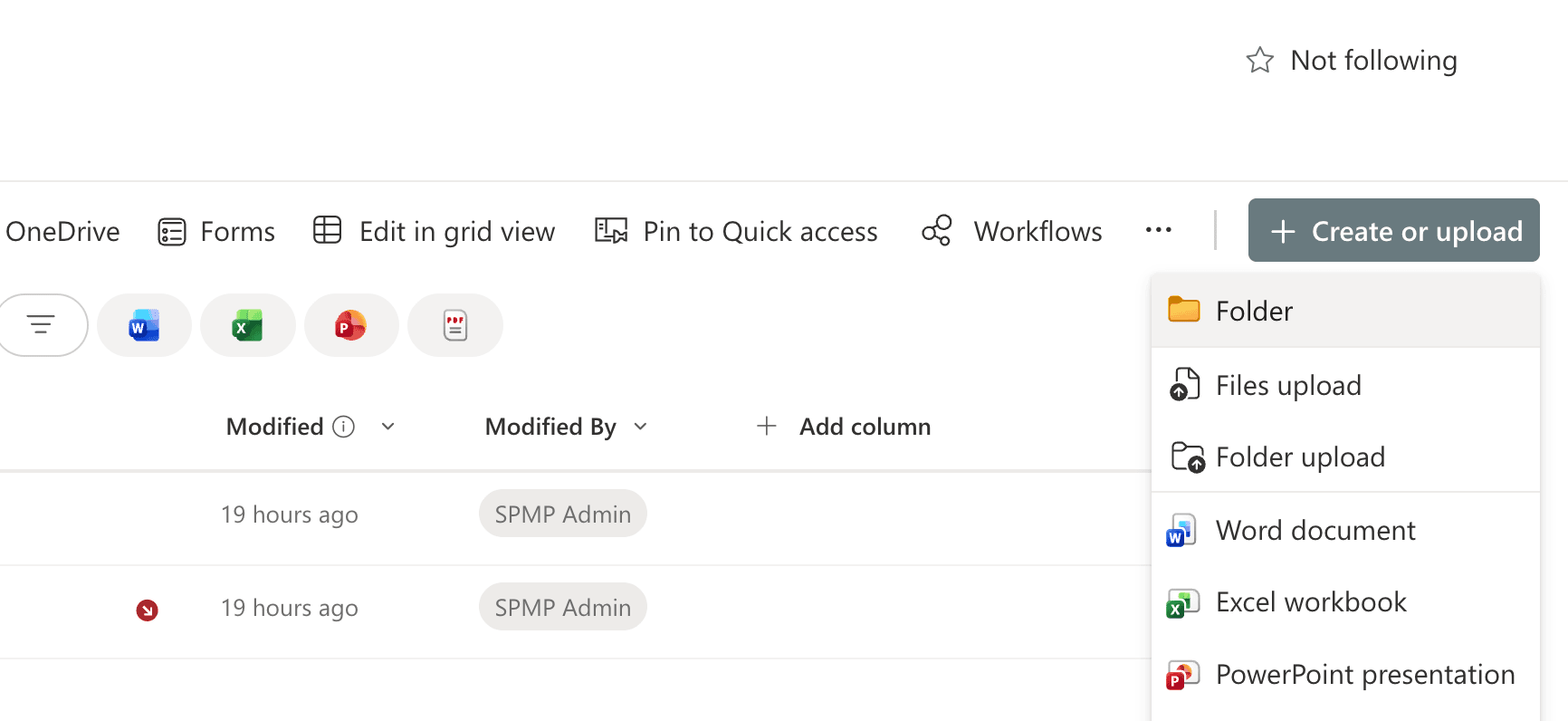Select Folder from the create menu
The height and width of the screenshot is (721, 1568).
tap(1254, 311)
